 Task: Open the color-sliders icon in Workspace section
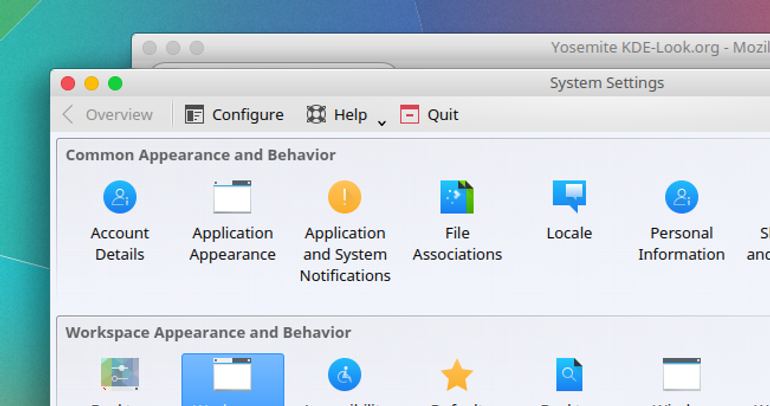click(x=120, y=374)
